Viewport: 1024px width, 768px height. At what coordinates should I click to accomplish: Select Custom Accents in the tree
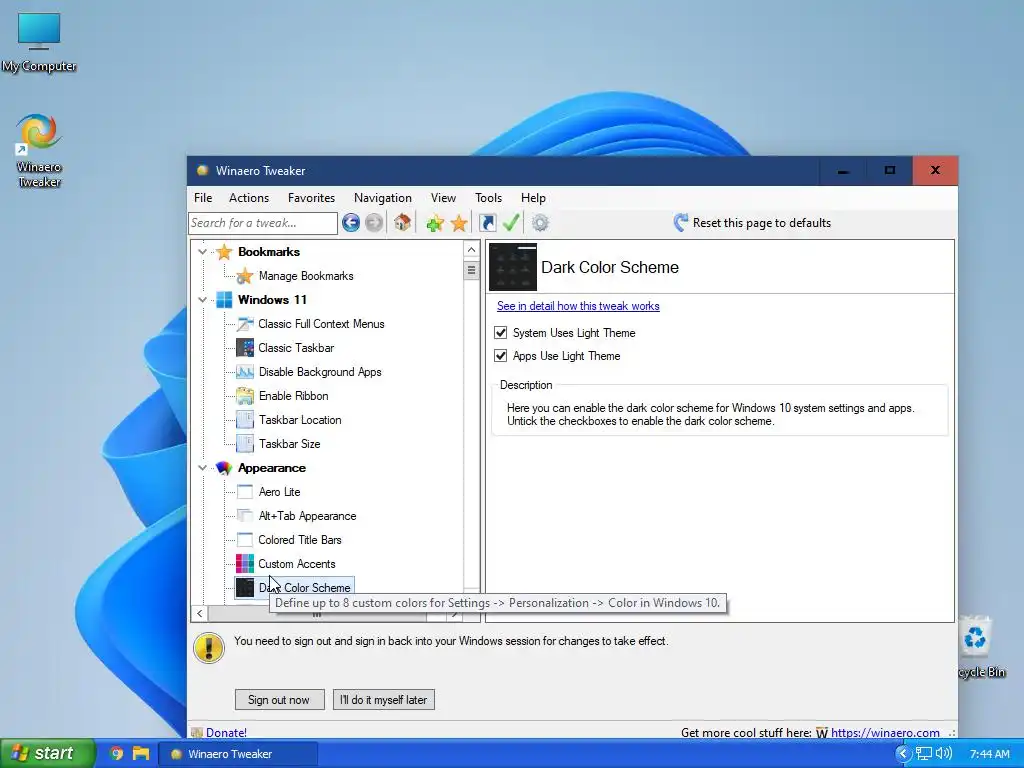(x=296, y=564)
